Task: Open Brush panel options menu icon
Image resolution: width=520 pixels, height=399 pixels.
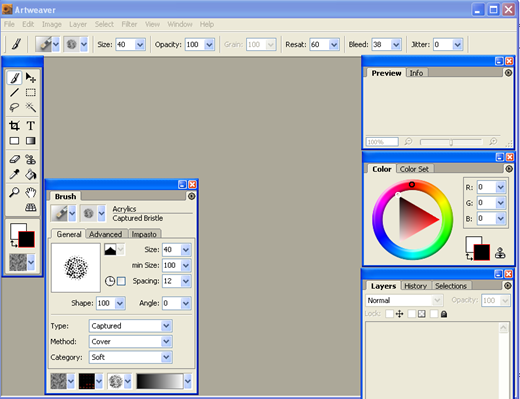Action: 191,196
